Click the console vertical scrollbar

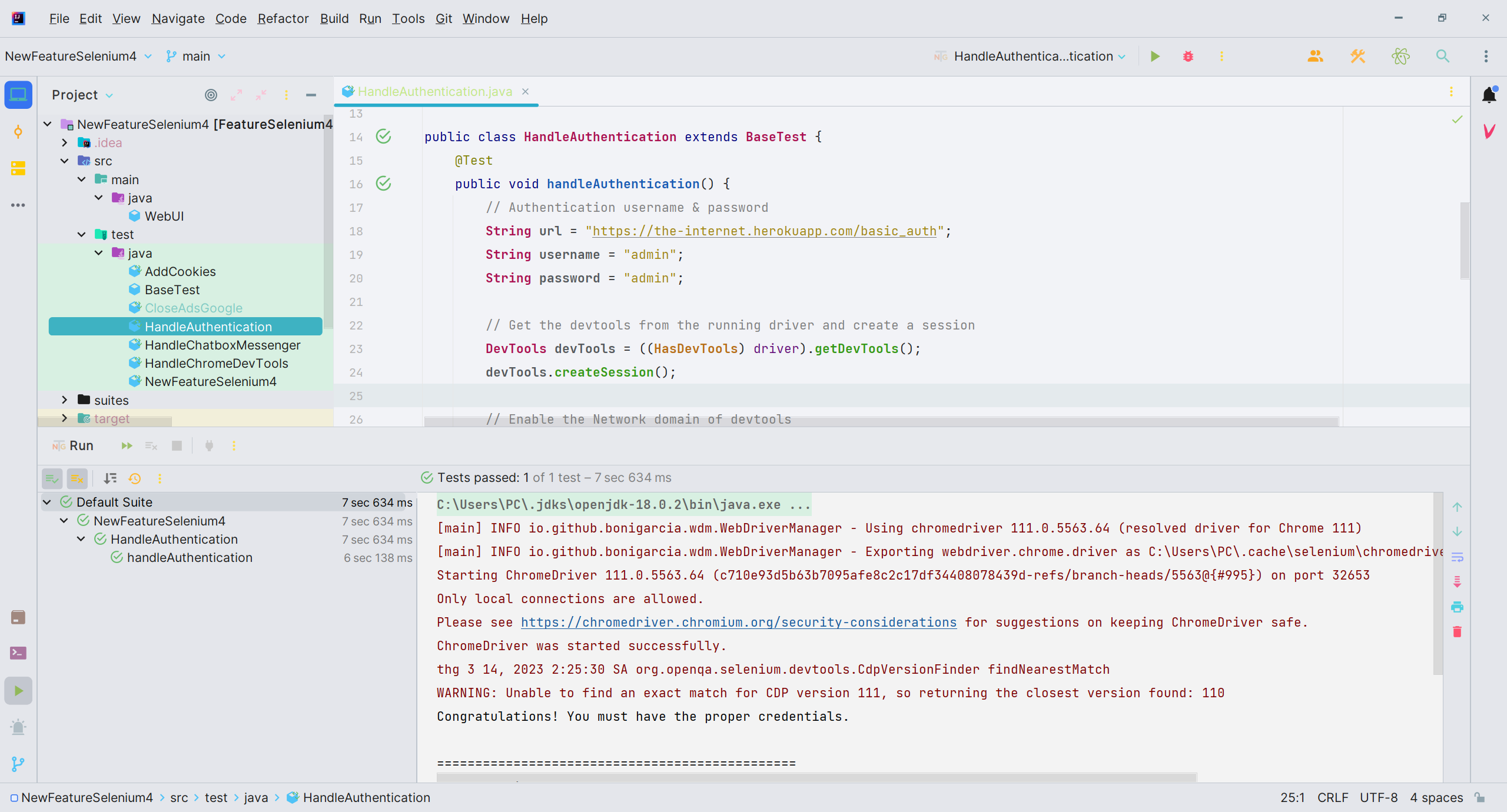point(1438,583)
